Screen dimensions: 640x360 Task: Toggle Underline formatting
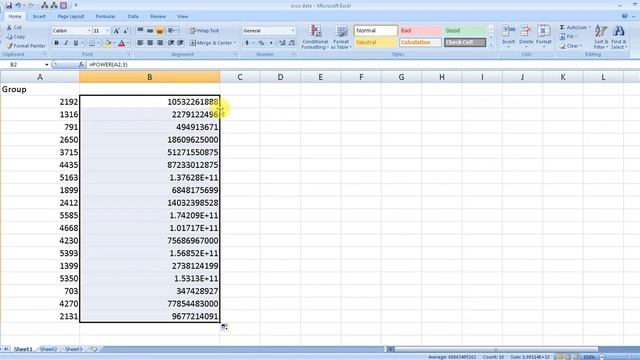click(x=76, y=43)
